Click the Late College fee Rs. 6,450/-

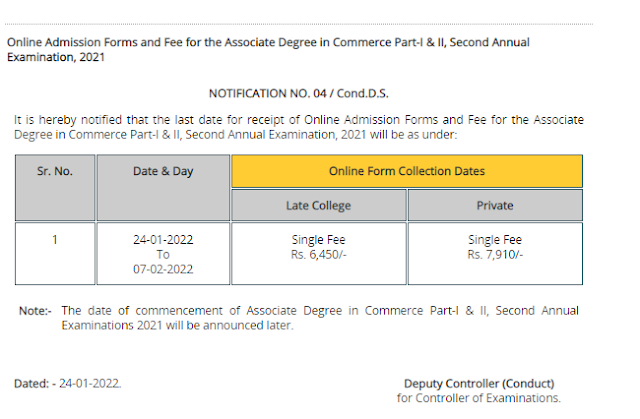pyautogui.click(x=318, y=255)
